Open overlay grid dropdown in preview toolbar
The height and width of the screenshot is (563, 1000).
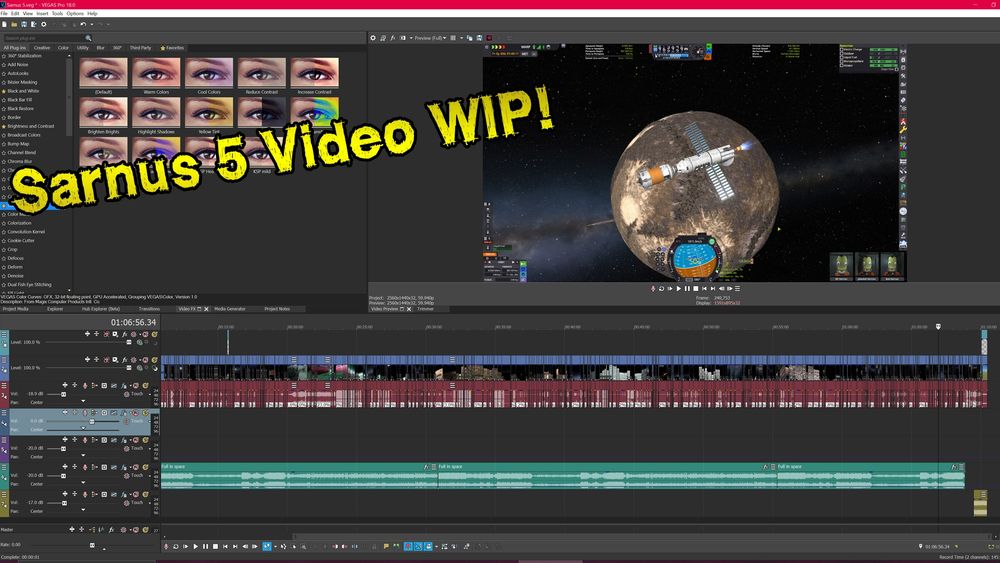(461, 38)
